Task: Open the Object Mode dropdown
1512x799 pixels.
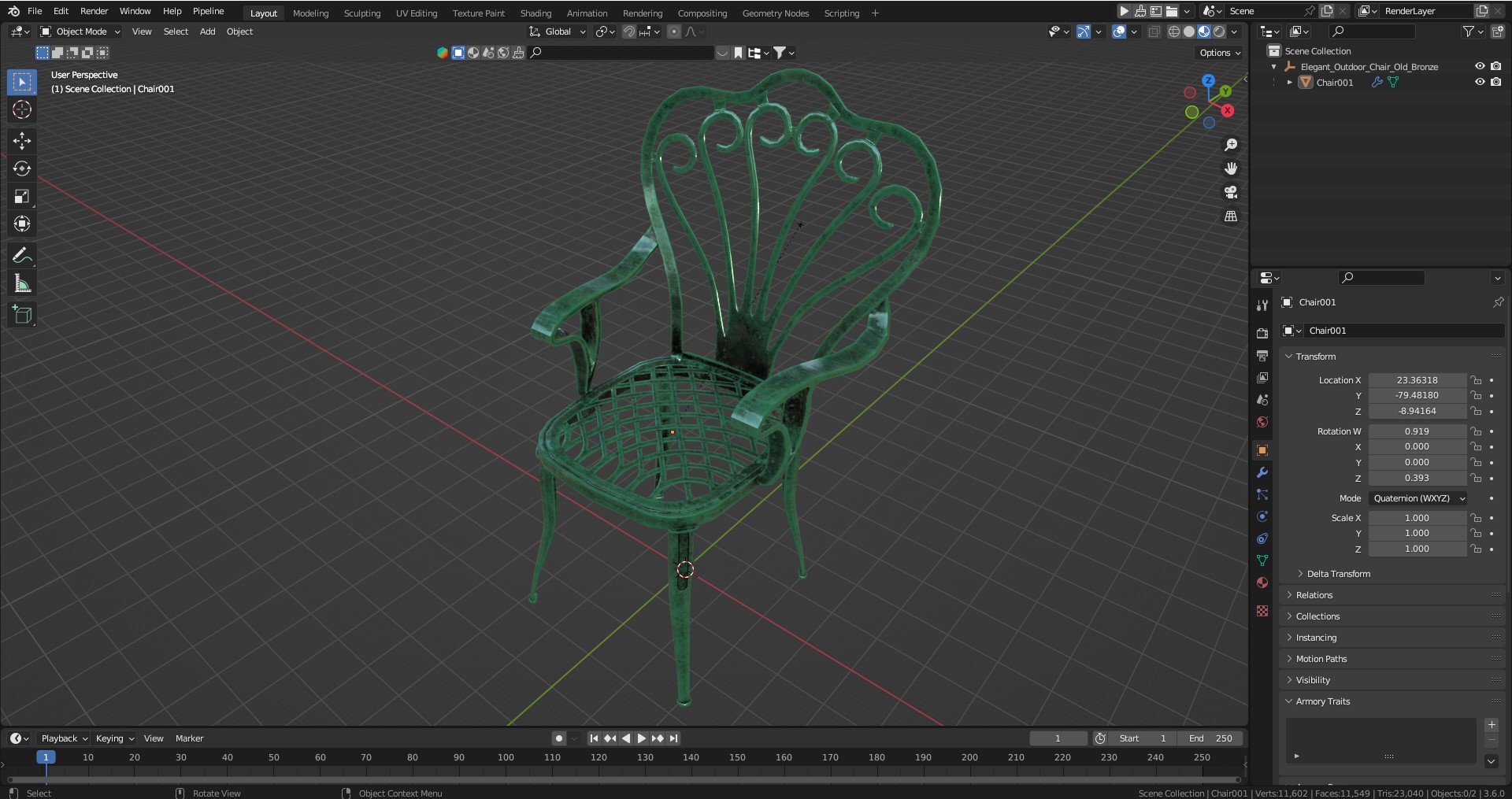Action: (80, 31)
